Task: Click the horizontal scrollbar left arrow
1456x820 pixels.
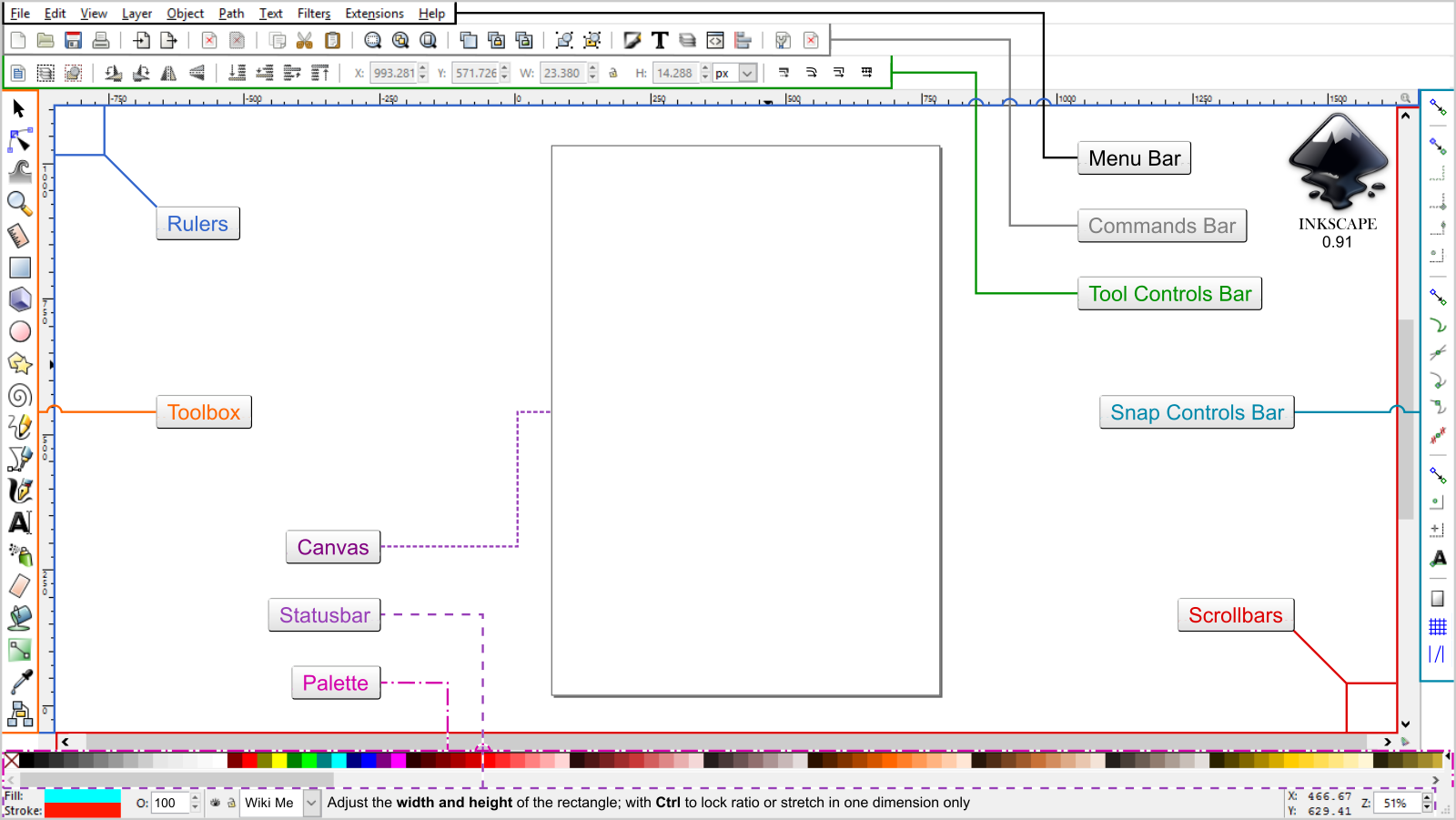Action: [66, 742]
